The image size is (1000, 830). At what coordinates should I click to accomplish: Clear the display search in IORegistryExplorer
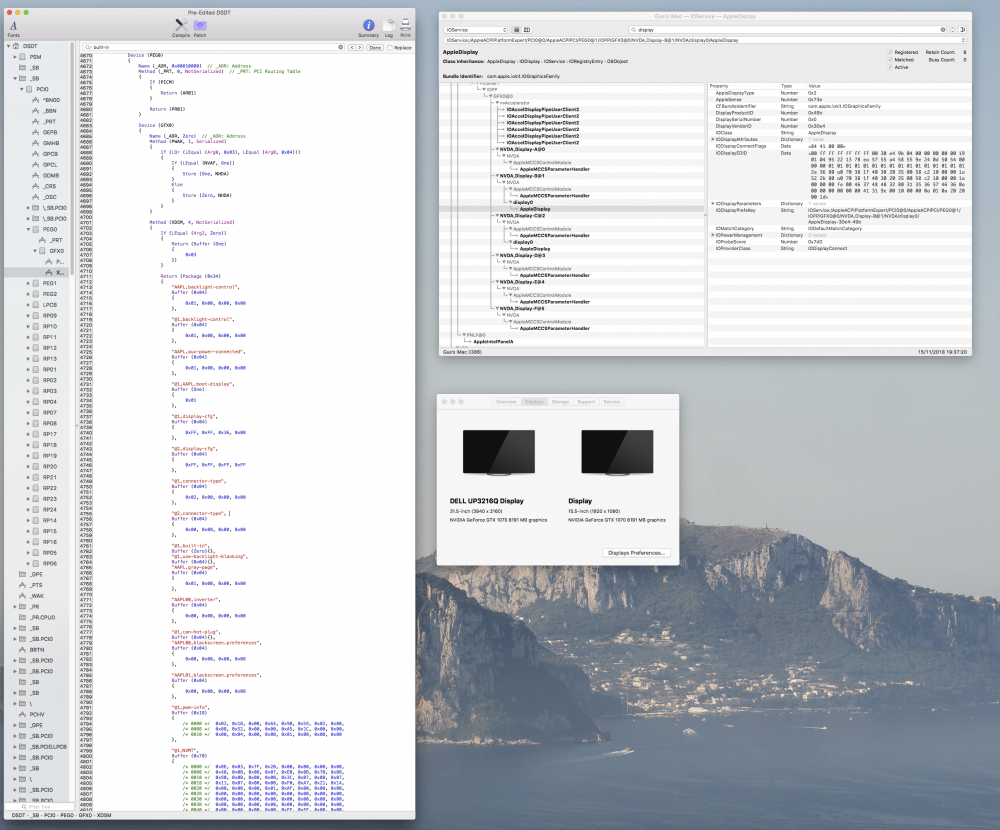(943, 30)
